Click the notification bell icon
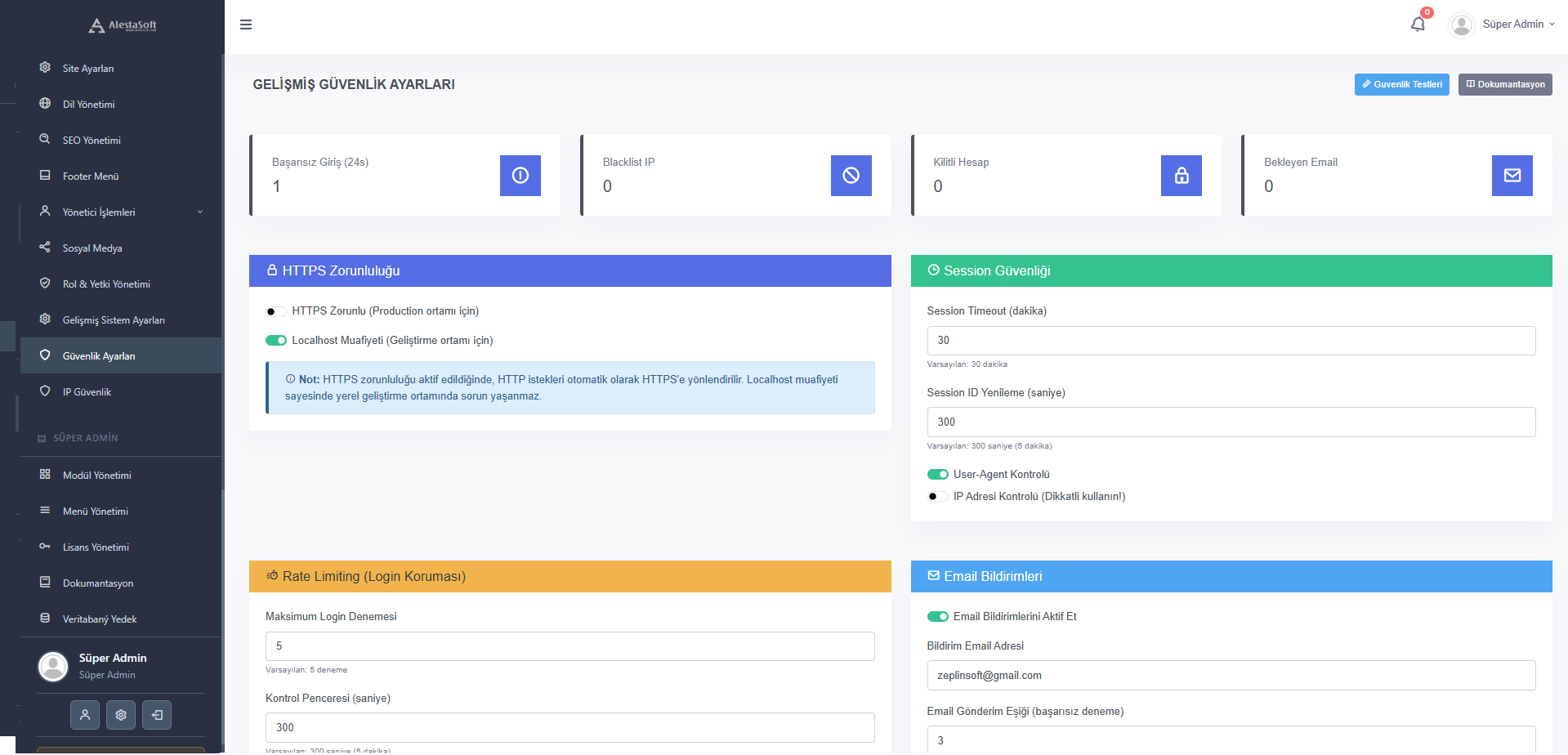The height and width of the screenshot is (755, 1568). (1418, 25)
